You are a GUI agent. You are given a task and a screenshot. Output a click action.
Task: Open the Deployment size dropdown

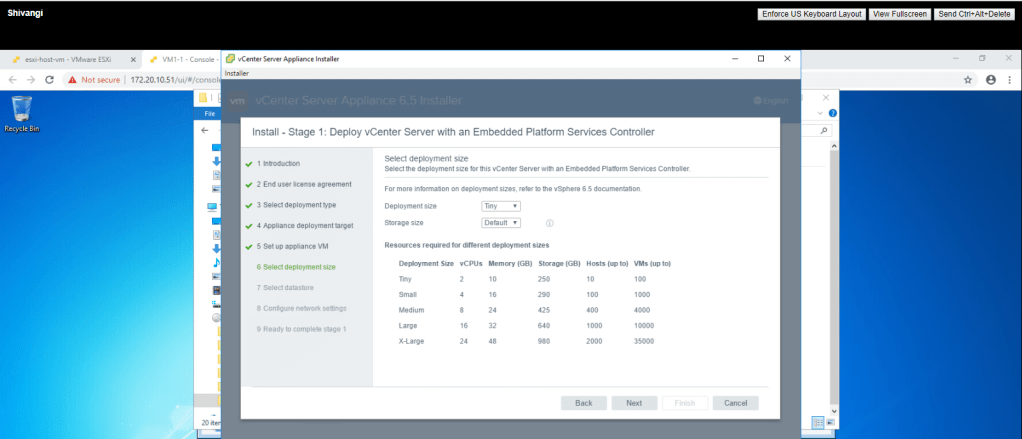500,206
